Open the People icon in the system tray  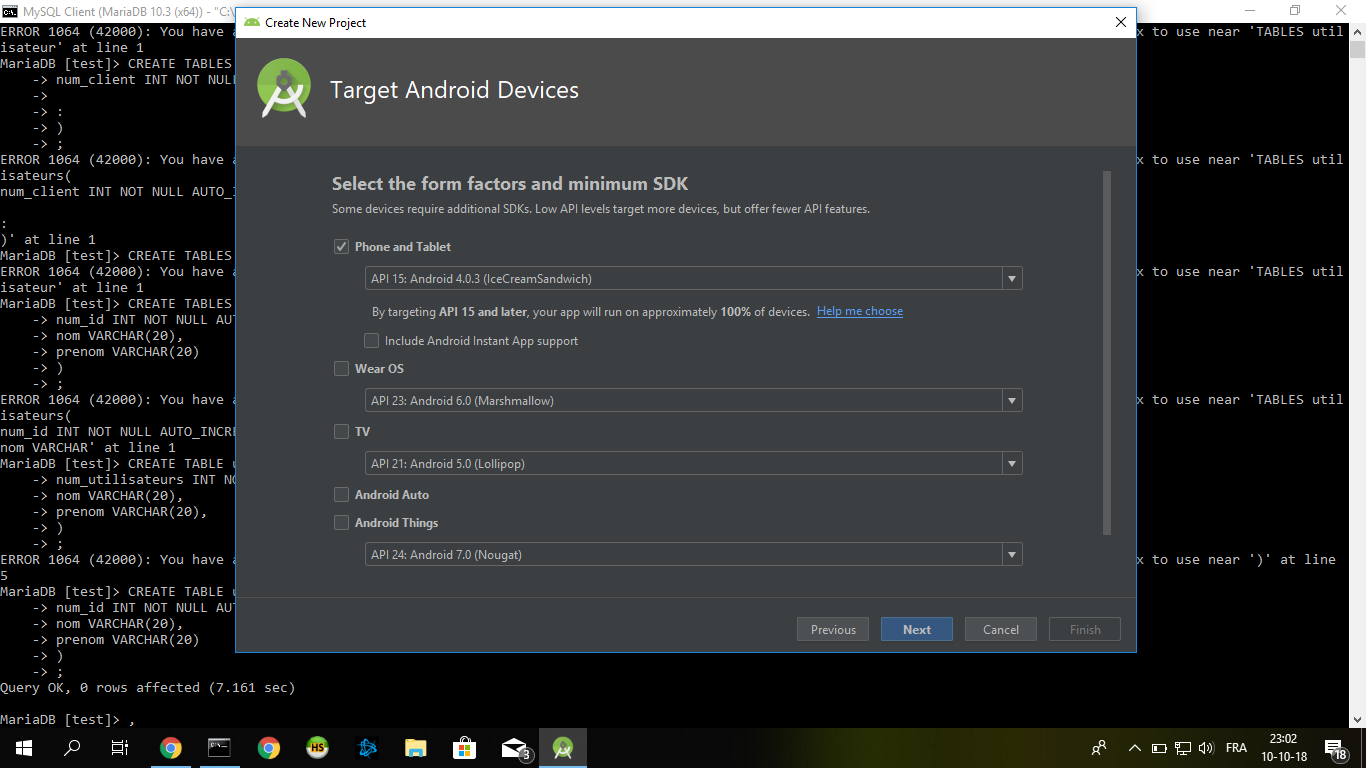pyautogui.click(x=1099, y=748)
